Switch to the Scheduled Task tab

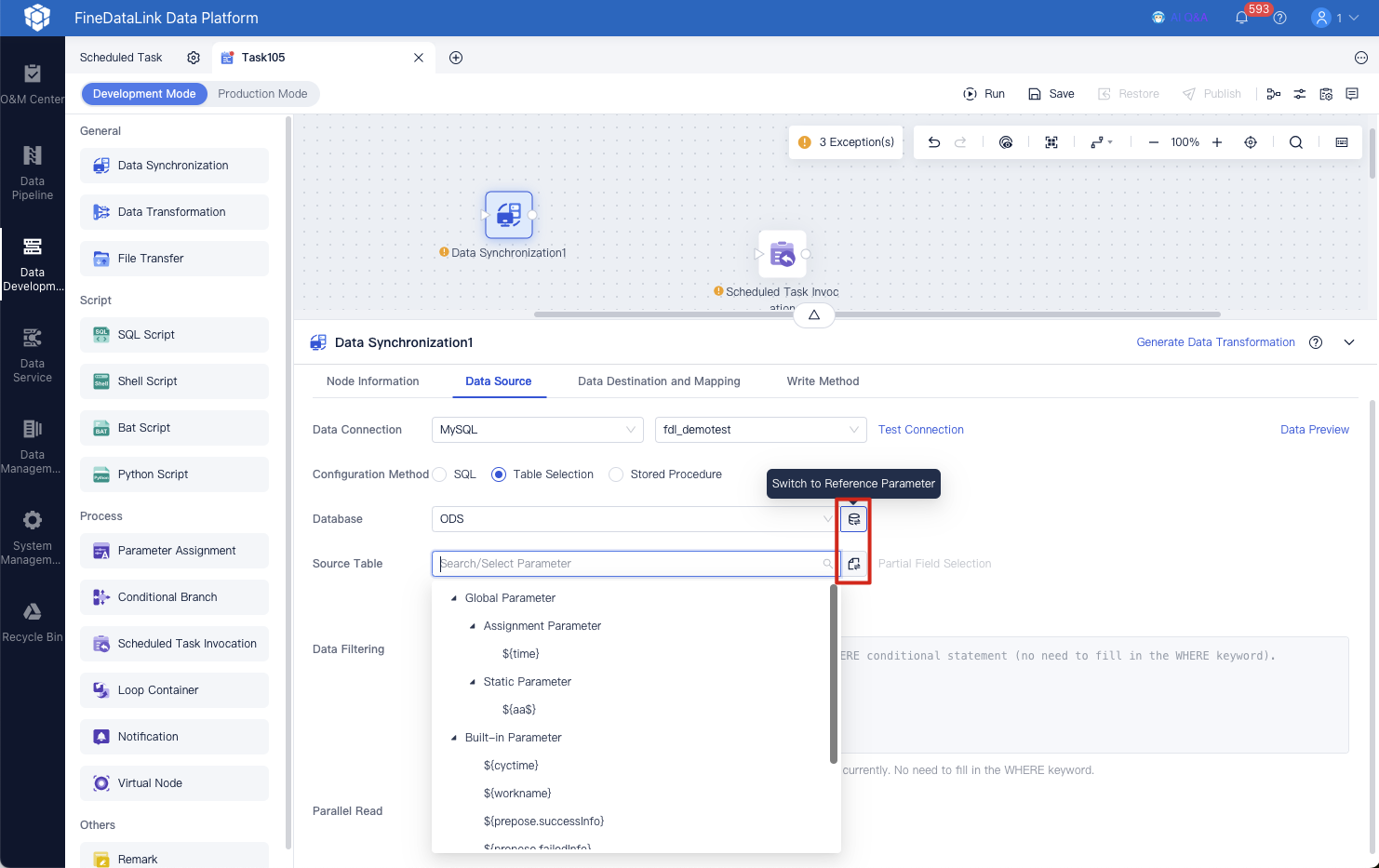(121, 58)
